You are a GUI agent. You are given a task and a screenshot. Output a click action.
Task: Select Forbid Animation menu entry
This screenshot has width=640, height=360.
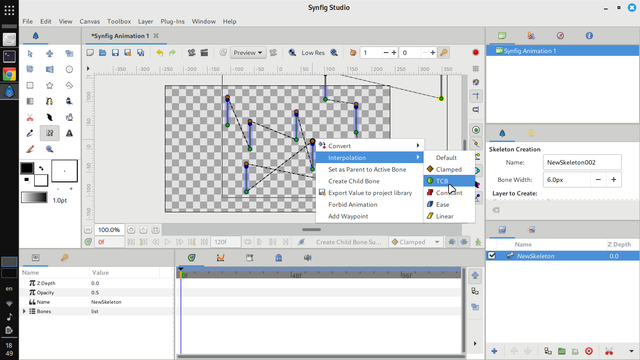(370, 204)
